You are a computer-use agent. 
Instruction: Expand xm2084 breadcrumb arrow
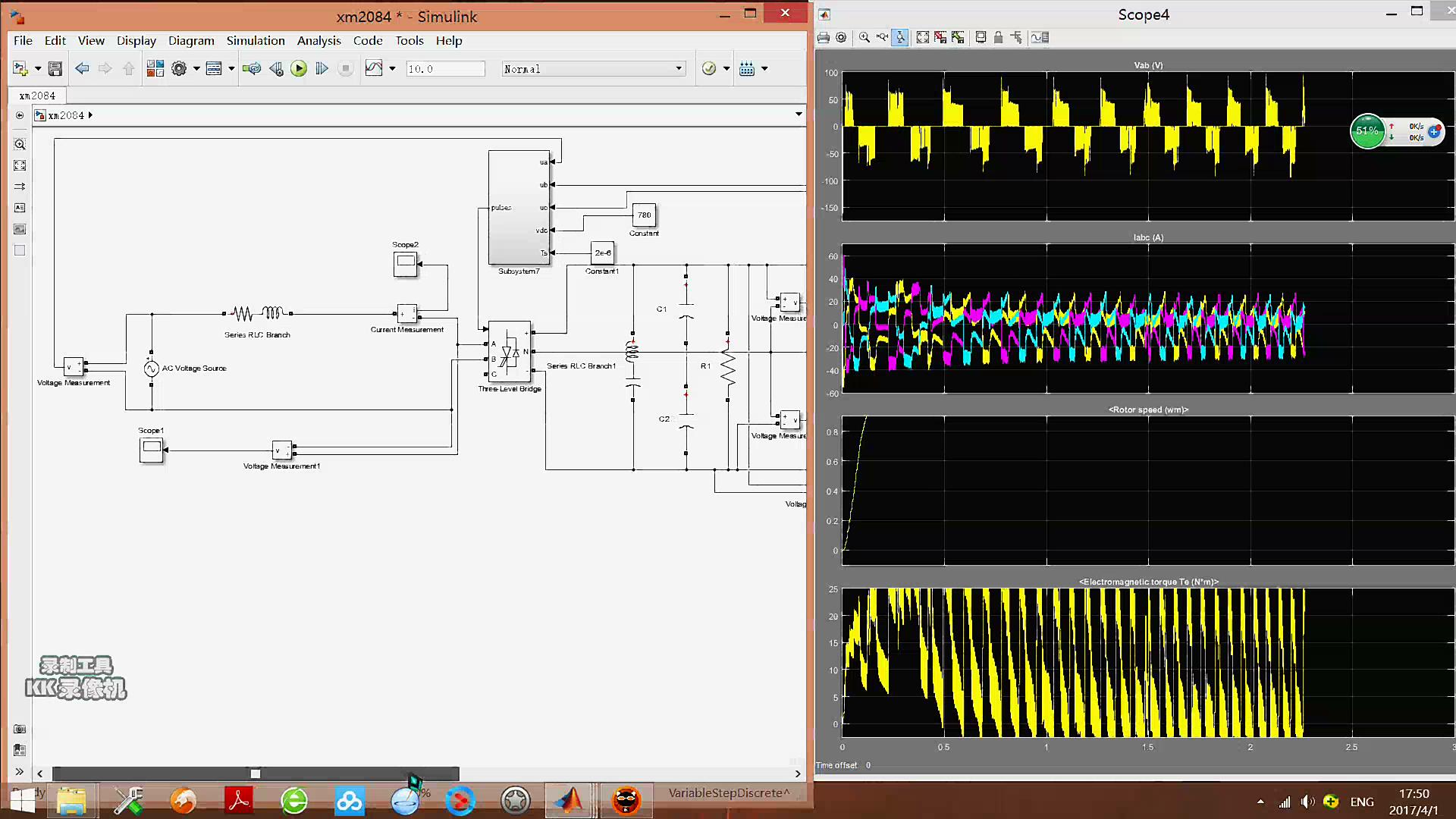90,115
